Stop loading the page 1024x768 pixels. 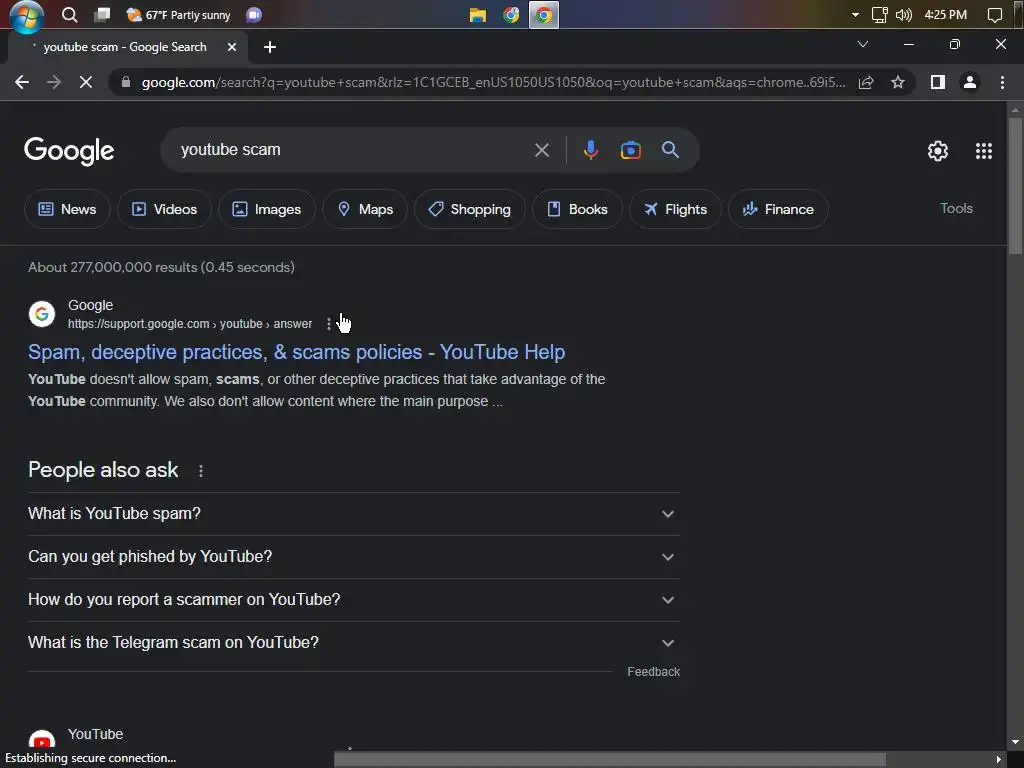point(86,82)
